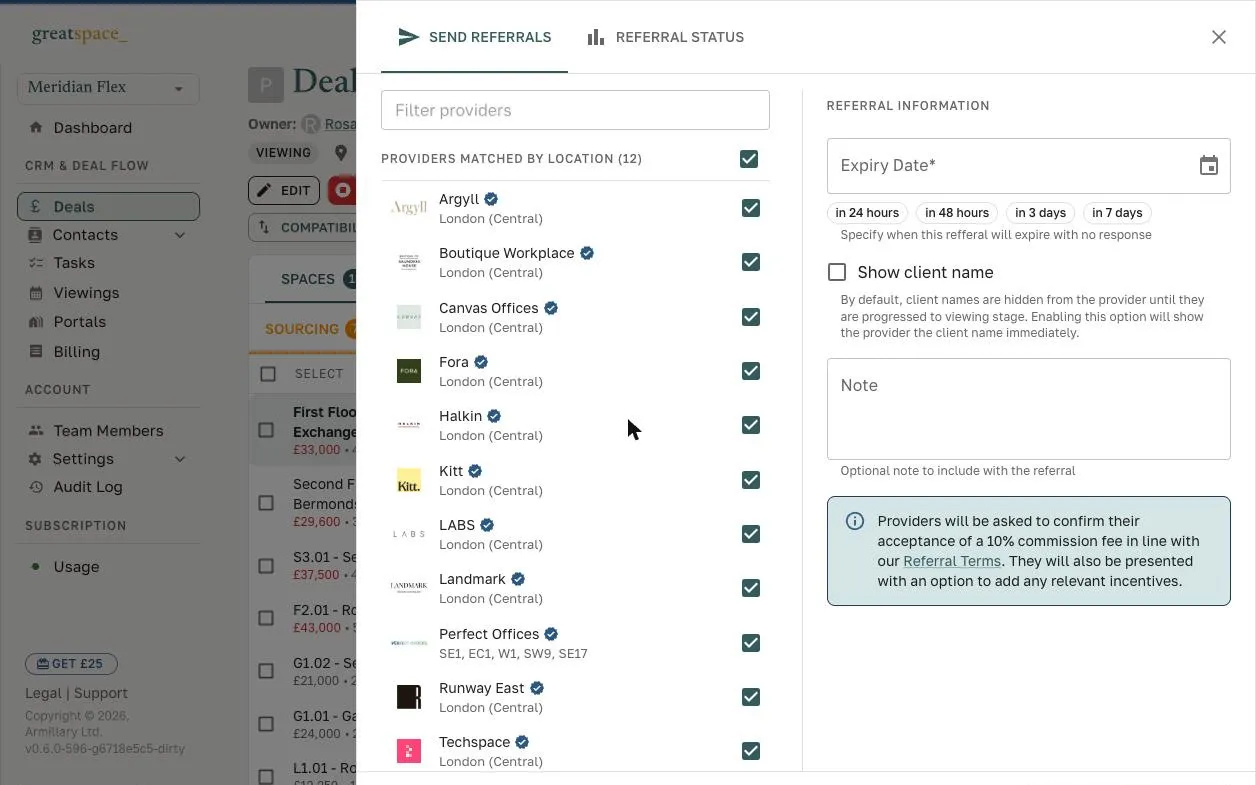The image size is (1256, 785).
Task: Toggle select-all providers matched by location checkbox
Action: (749, 159)
